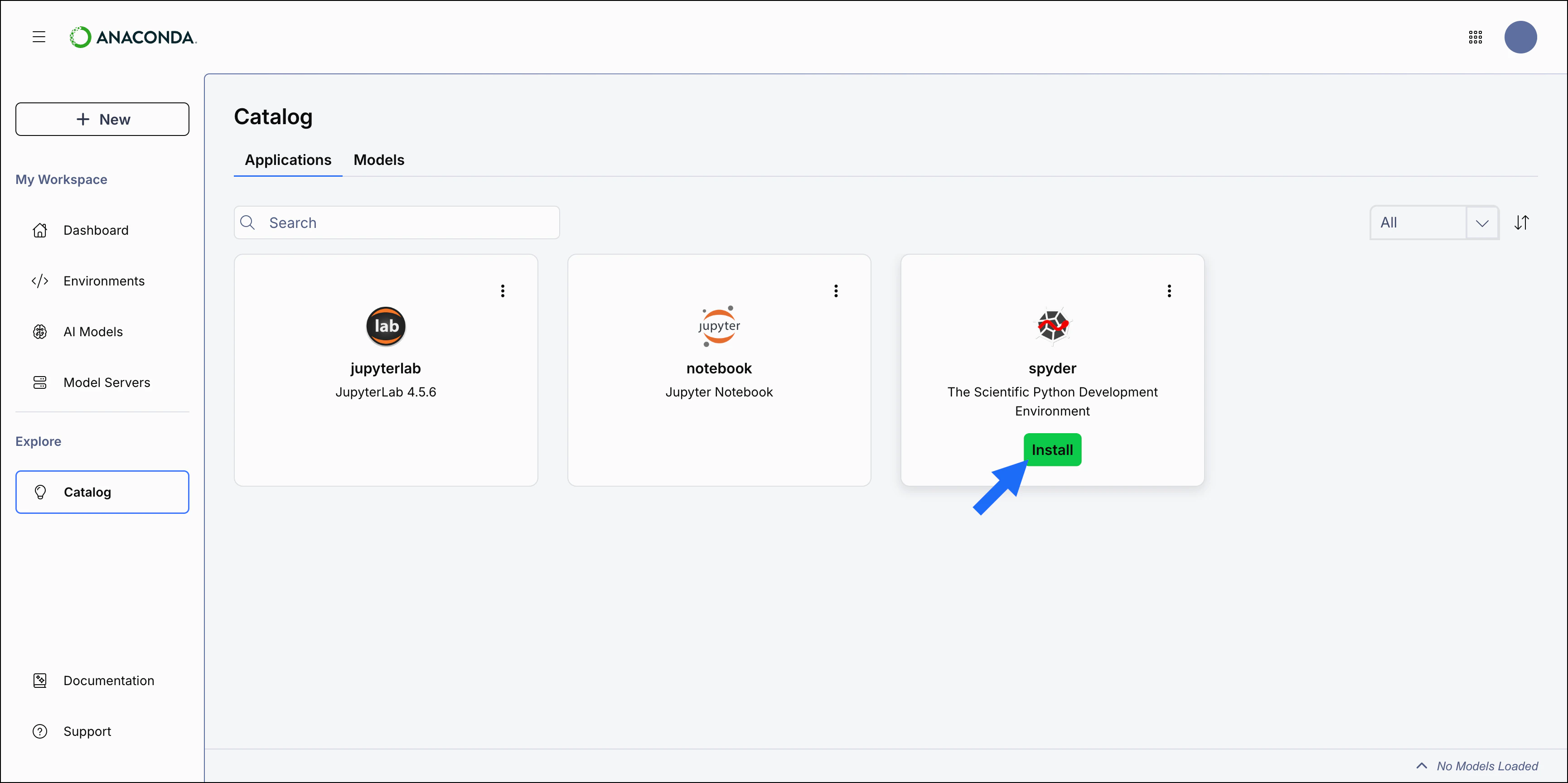Install the spyder application
This screenshot has width=1568, height=783.
coord(1052,449)
